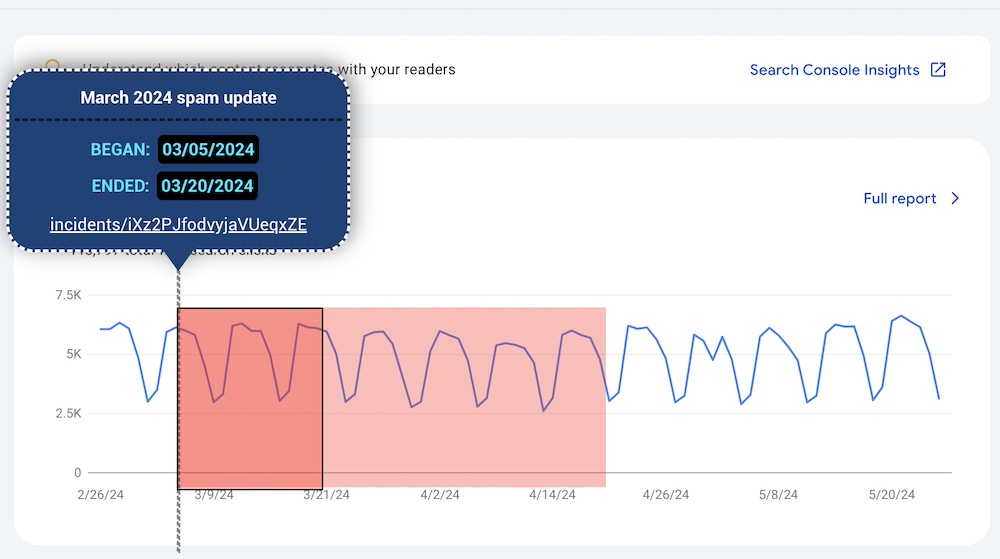Screen dimensions: 1000x559
Task: Click the 4/14/24 date axis label
Action: tap(553, 495)
